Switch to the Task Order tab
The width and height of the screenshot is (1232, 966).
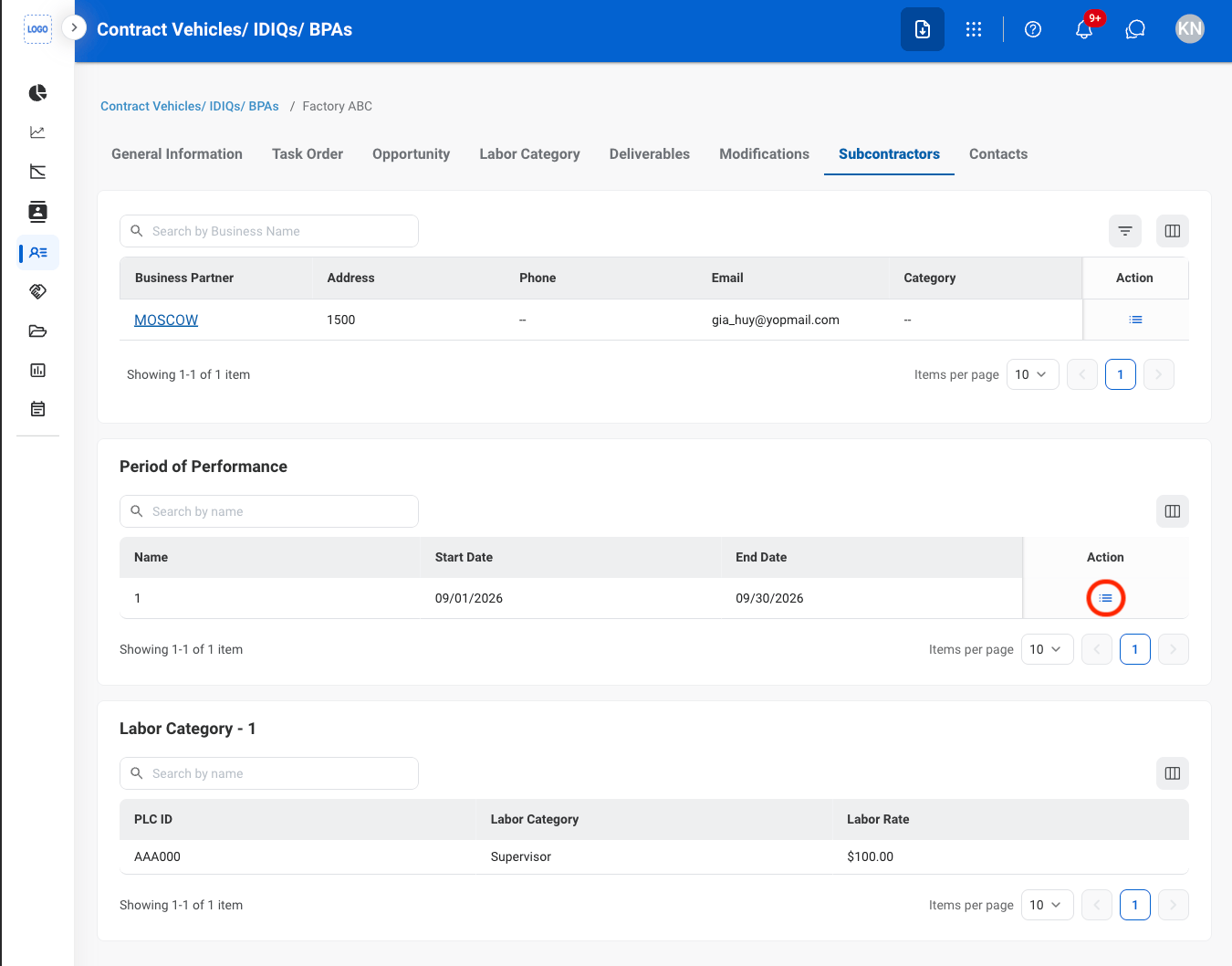[308, 154]
